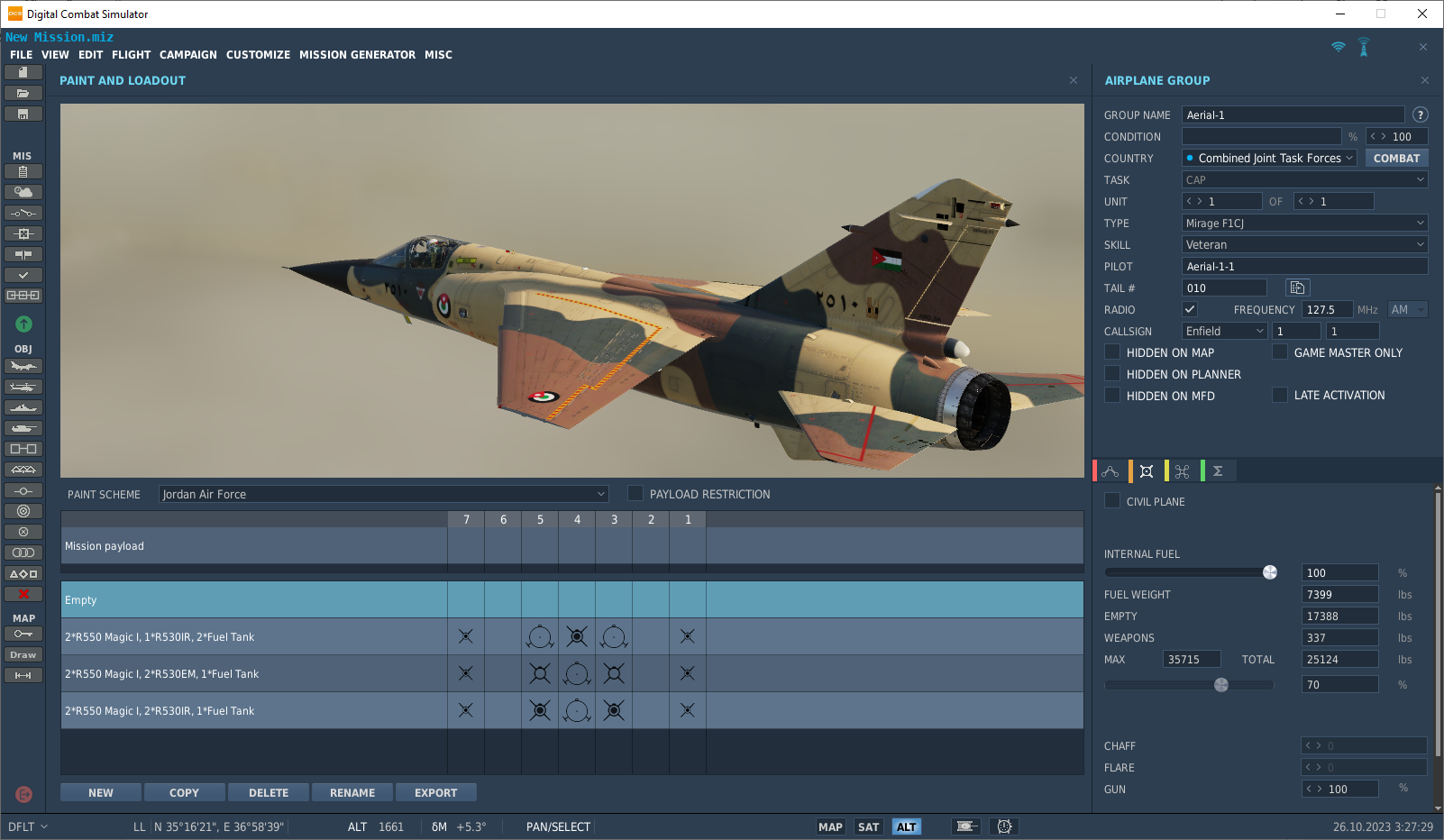Click the red X delete tool

coord(23,594)
